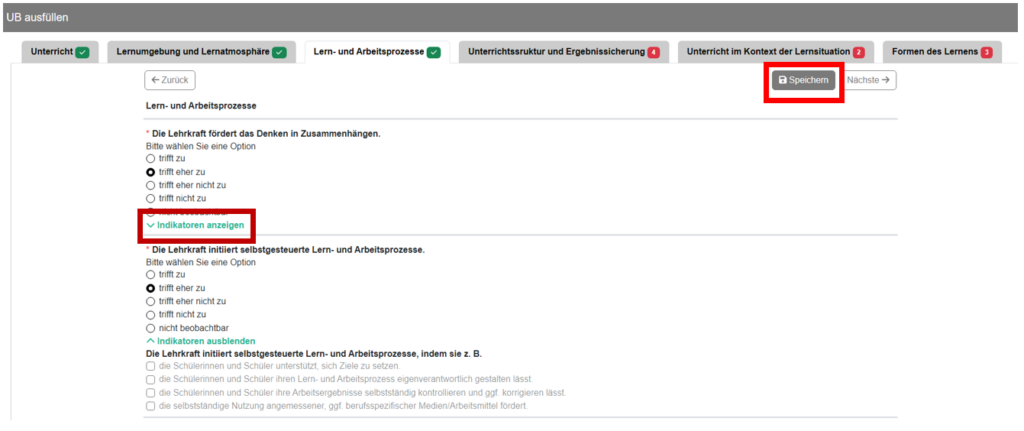Open Unterricht im Kontext der Lernsituation tab
This screenshot has height=431, width=1024.
point(768,52)
